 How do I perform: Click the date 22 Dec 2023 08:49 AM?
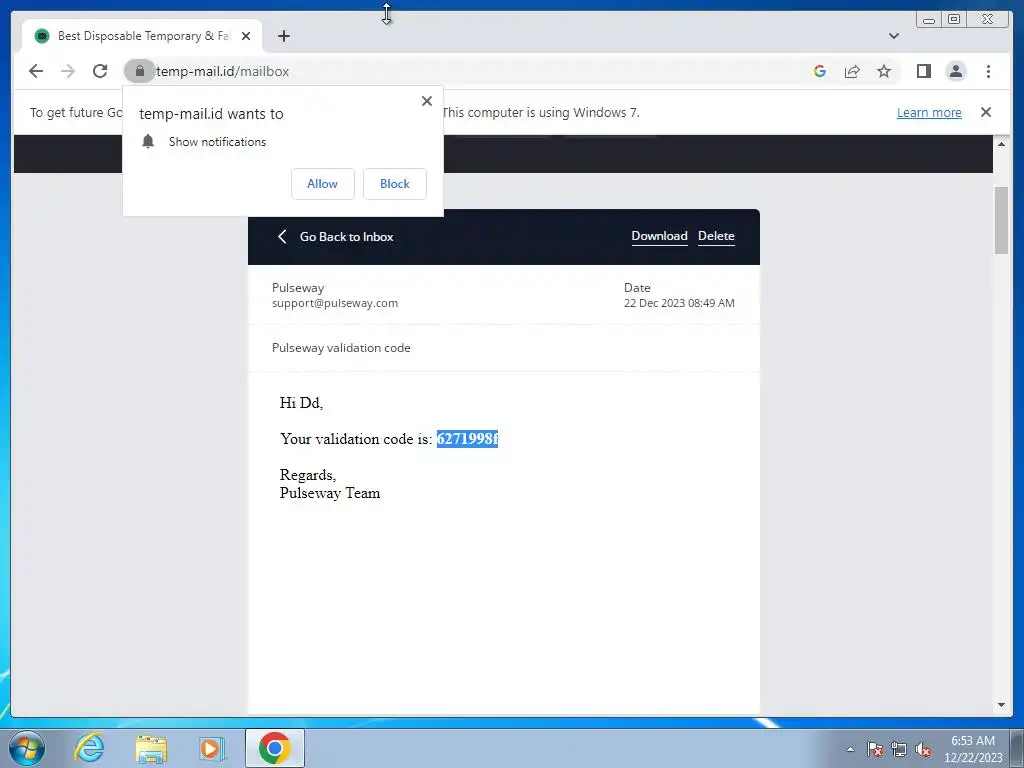(679, 303)
